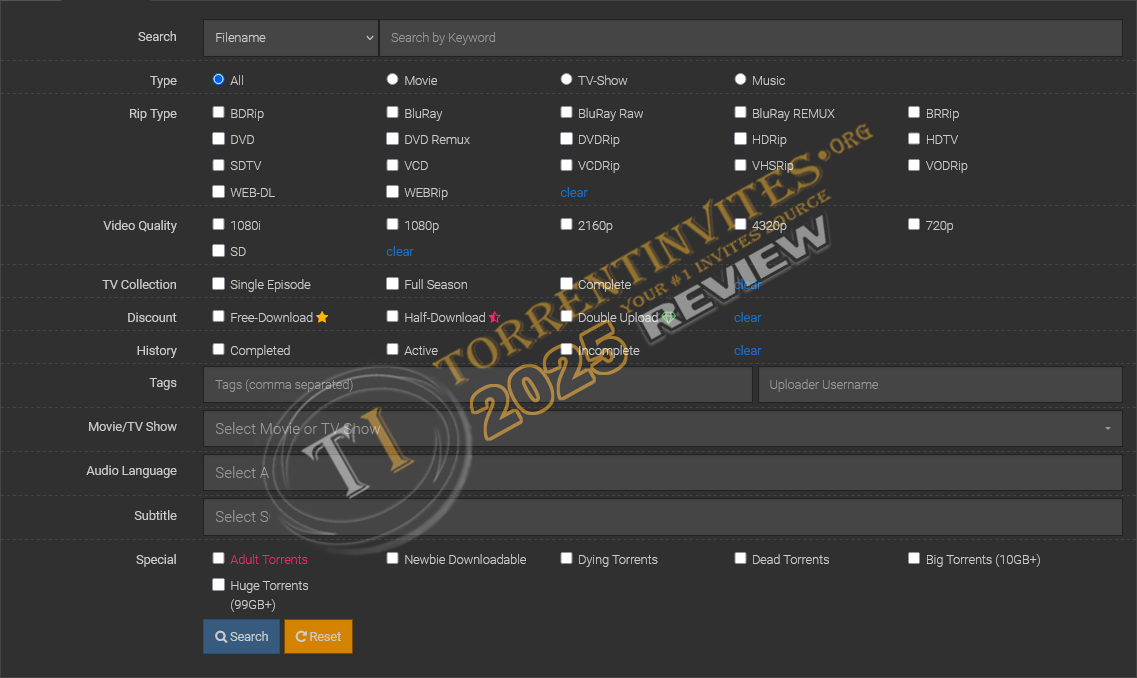Viewport: 1137px width, 678px height.
Task: Open the Audio Language selector
Action: point(662,473)
